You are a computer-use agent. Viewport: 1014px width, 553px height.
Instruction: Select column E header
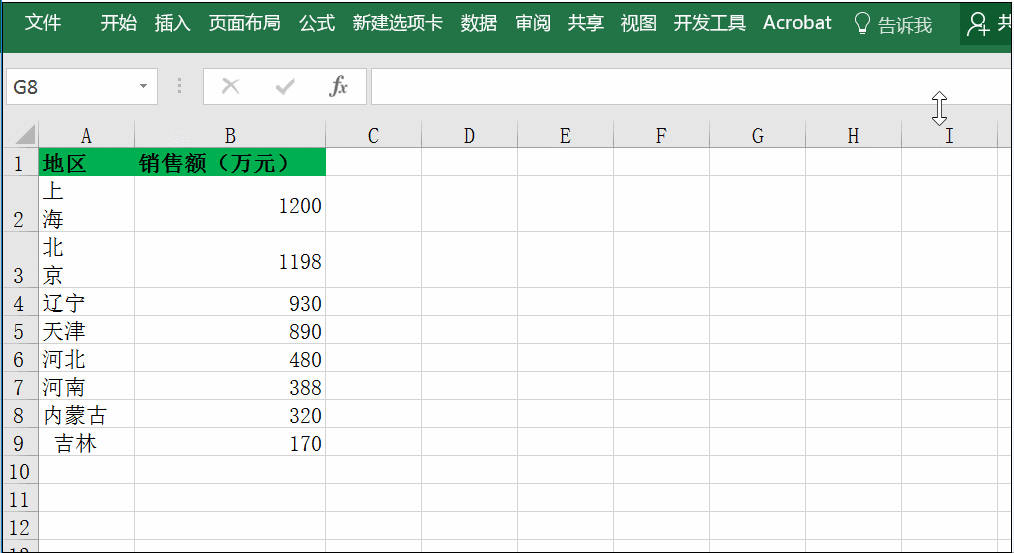pyautogui.click(x=565, y=136)
